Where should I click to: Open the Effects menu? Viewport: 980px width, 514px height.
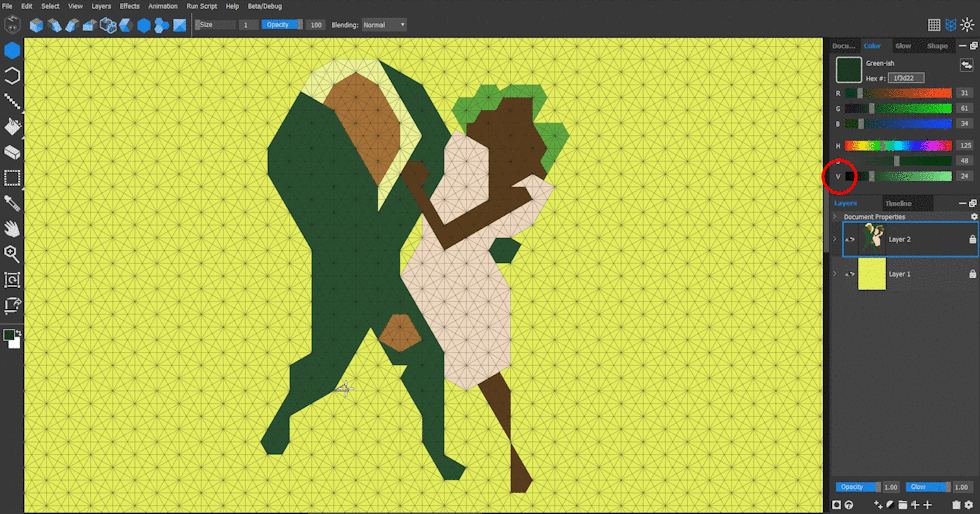[130, 6]
